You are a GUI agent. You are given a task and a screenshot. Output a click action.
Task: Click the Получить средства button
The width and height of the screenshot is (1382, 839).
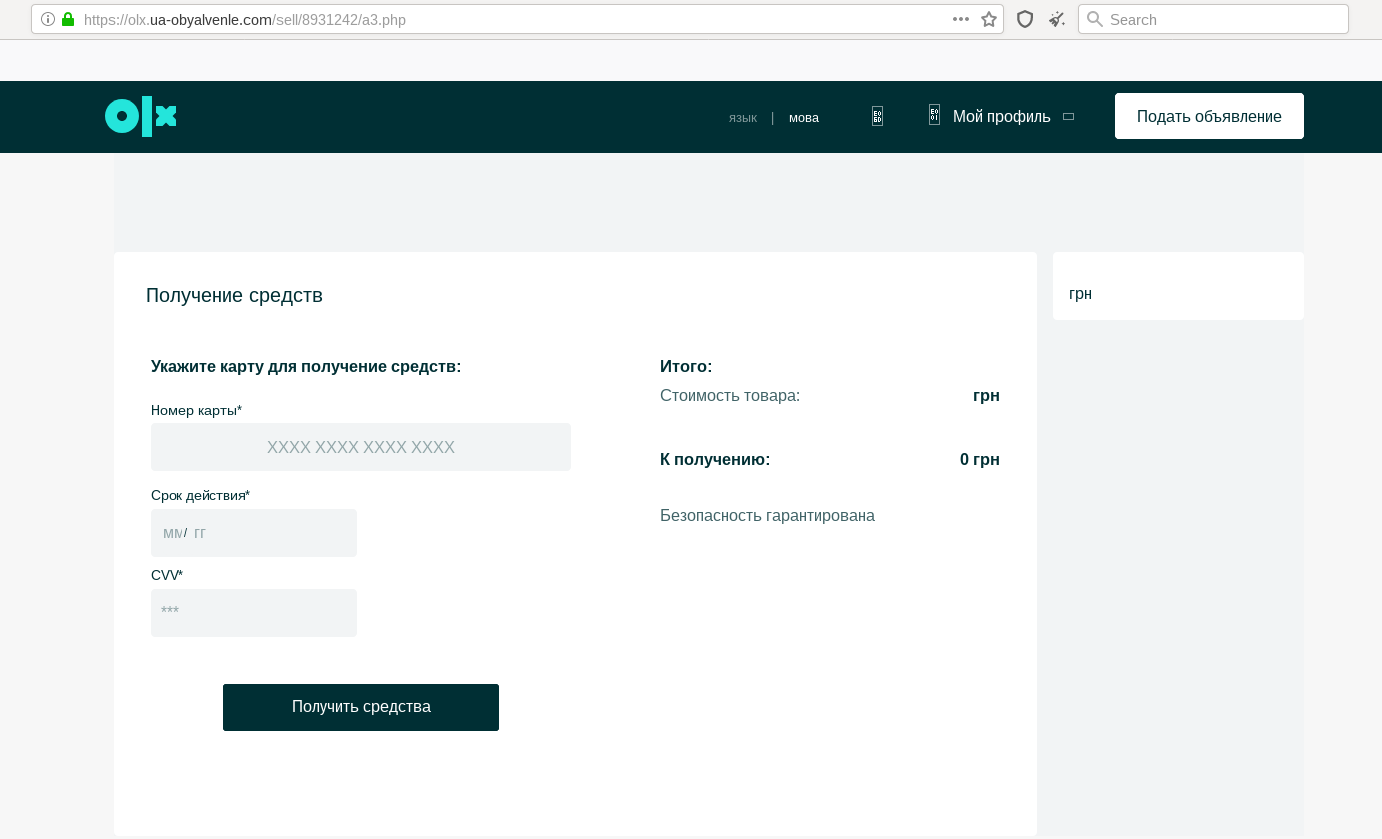click(x=360, y=707)
